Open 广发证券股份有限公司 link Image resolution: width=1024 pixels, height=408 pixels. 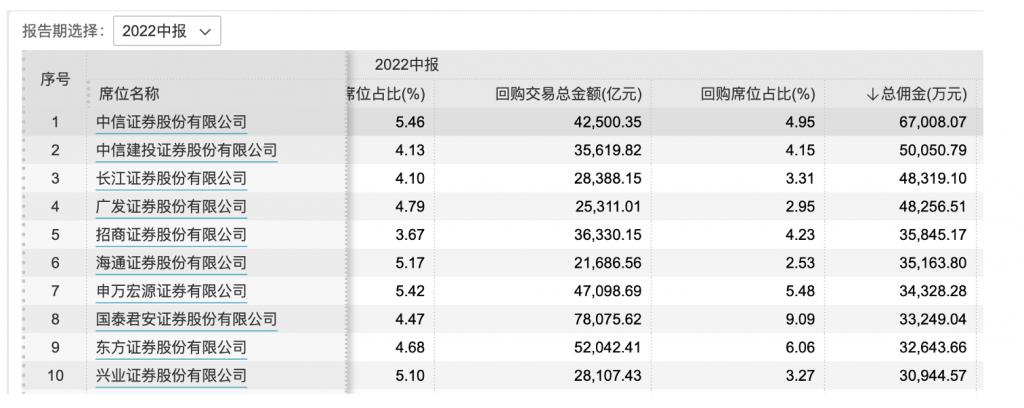click(x=171, y=207)
